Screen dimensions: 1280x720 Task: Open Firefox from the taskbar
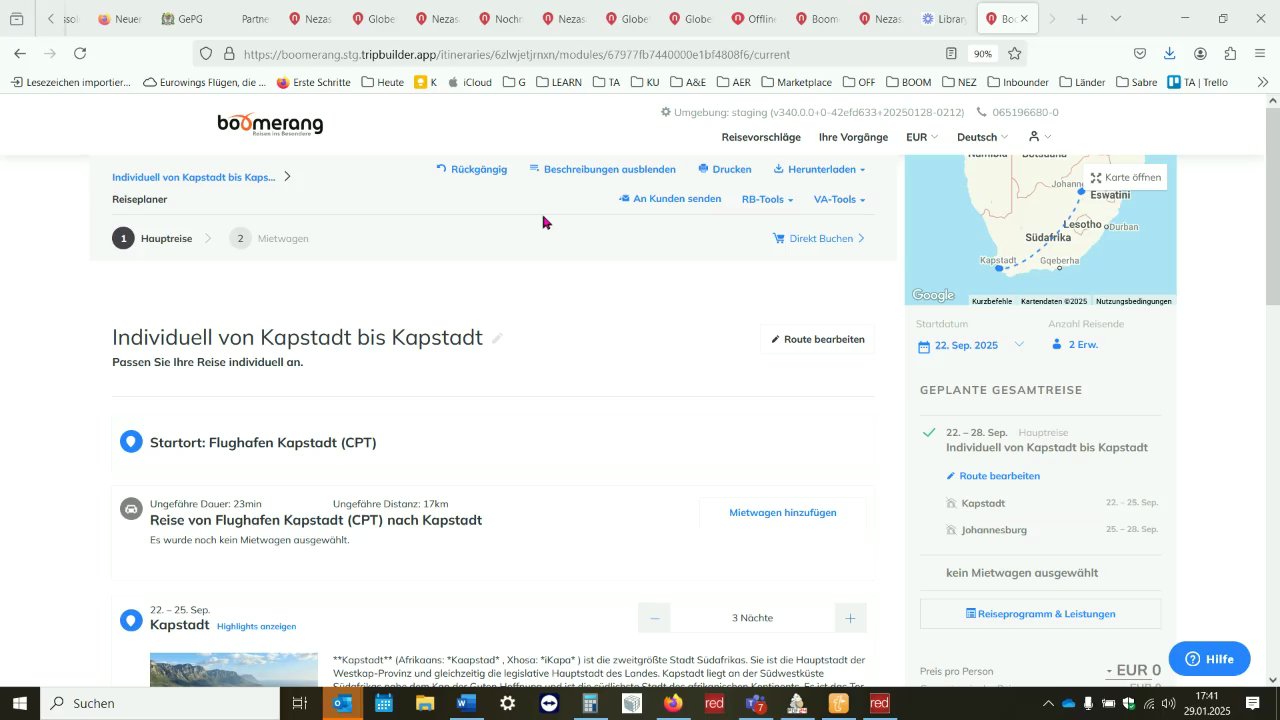click(x=673, y=703)
